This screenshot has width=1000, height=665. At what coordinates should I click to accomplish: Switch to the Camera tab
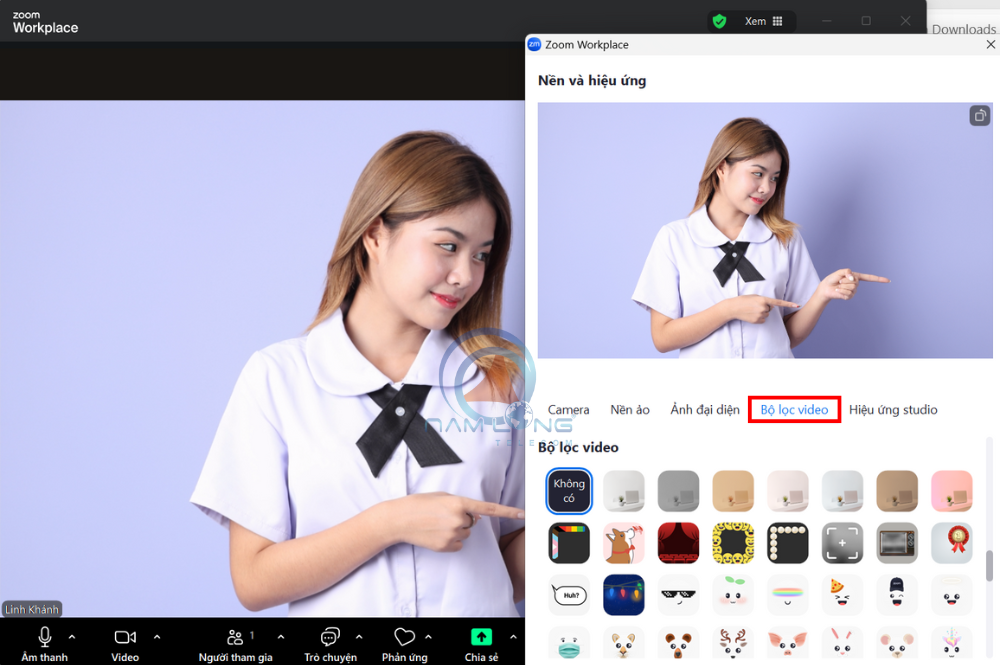[568, 409]
